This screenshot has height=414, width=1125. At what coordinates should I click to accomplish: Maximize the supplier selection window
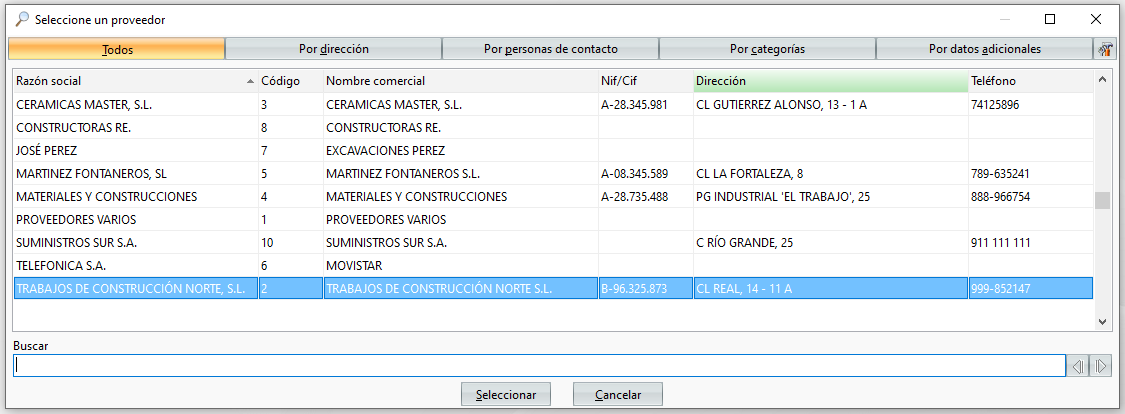[1050, 19]
